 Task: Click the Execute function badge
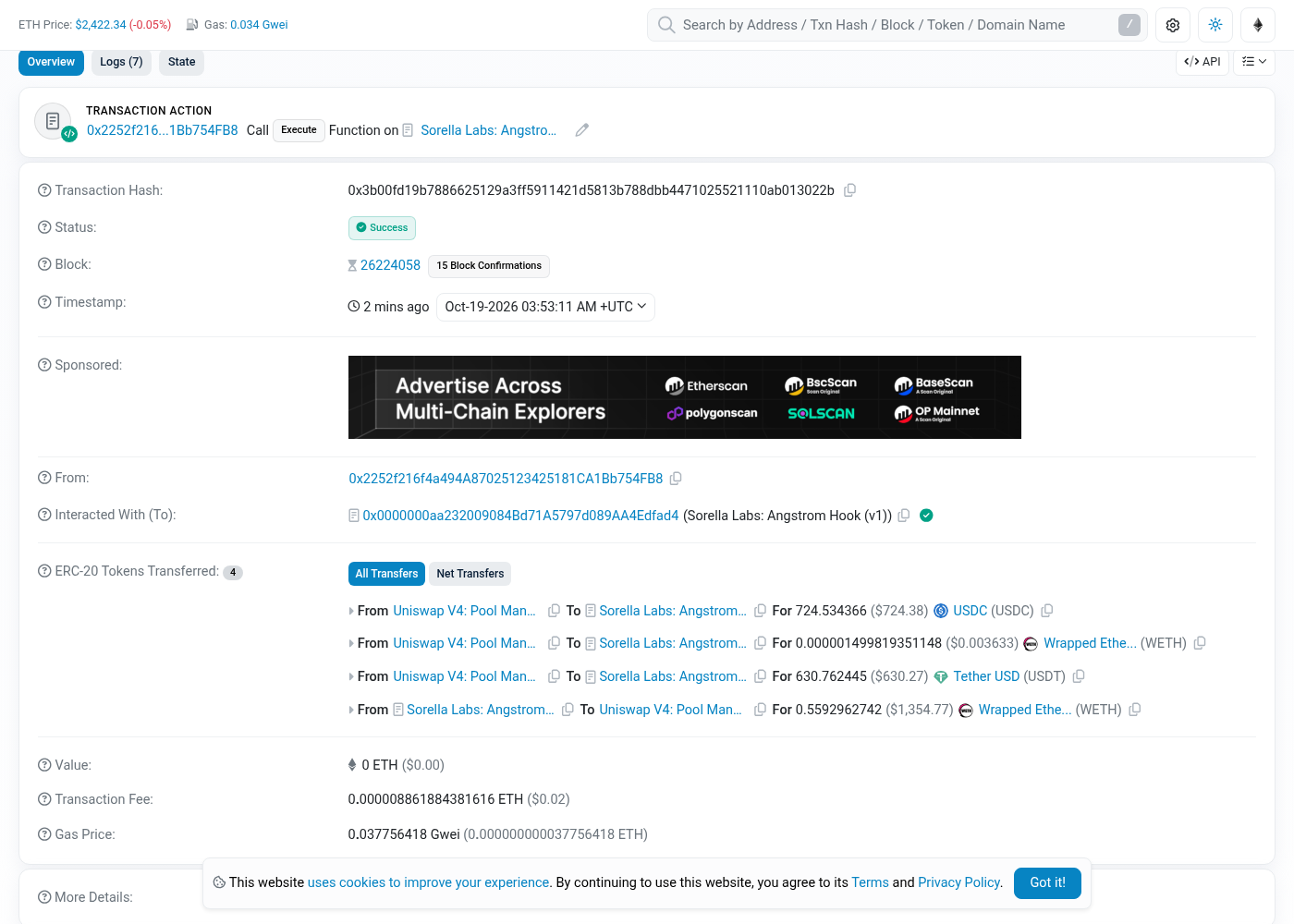tap(299, 130)
